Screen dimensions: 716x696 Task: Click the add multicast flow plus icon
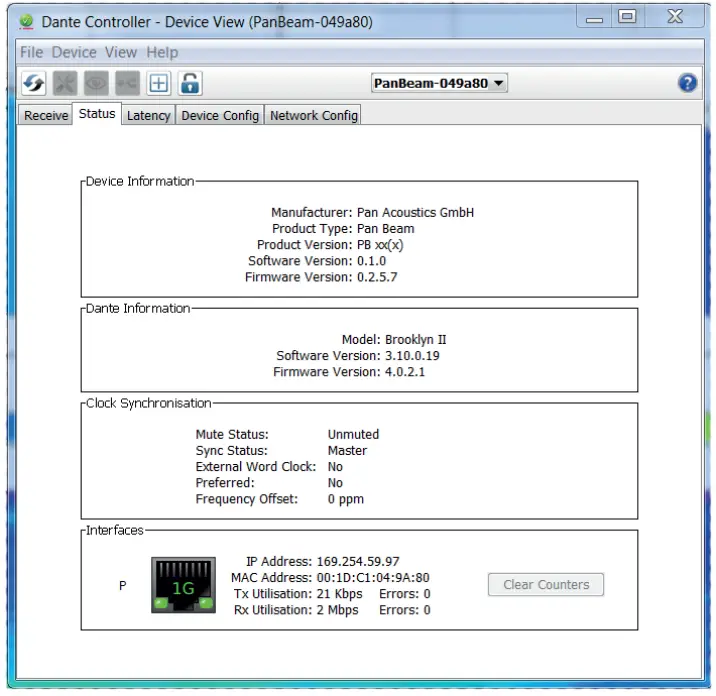click(x=158, y=84)
